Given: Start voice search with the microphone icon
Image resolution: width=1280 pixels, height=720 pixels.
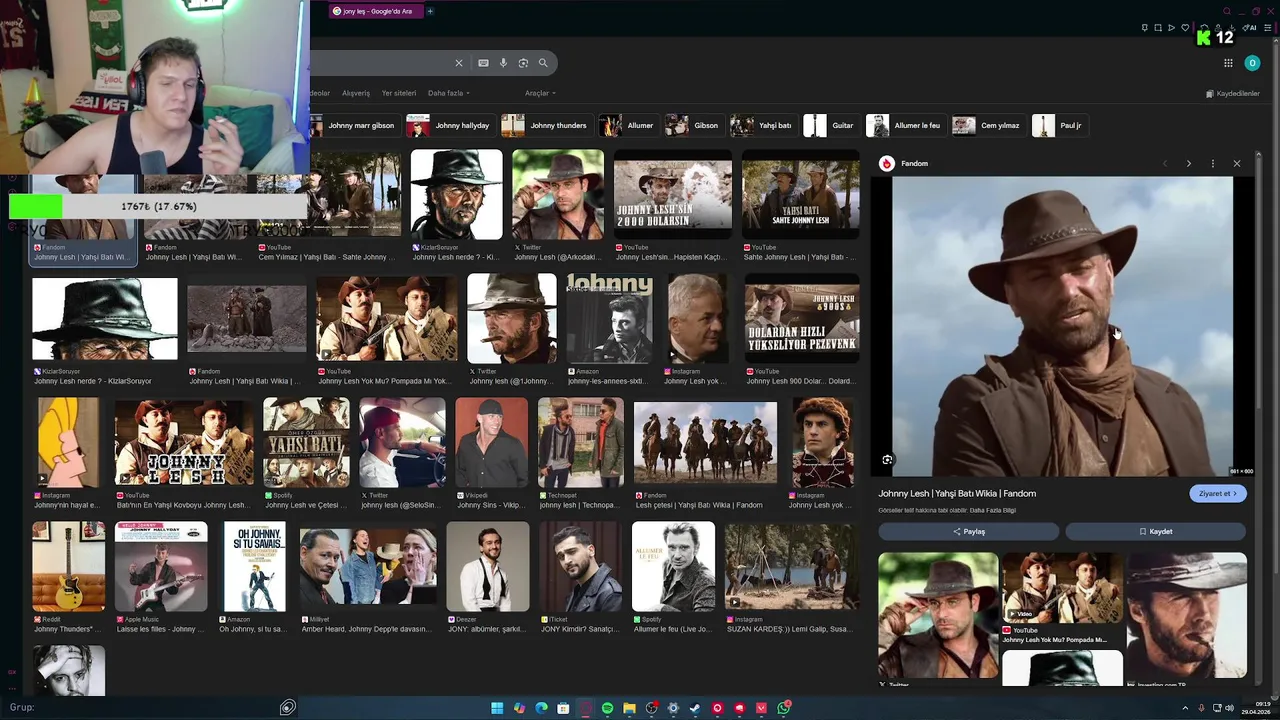Looking at the screenshot, I should point(503,63).
